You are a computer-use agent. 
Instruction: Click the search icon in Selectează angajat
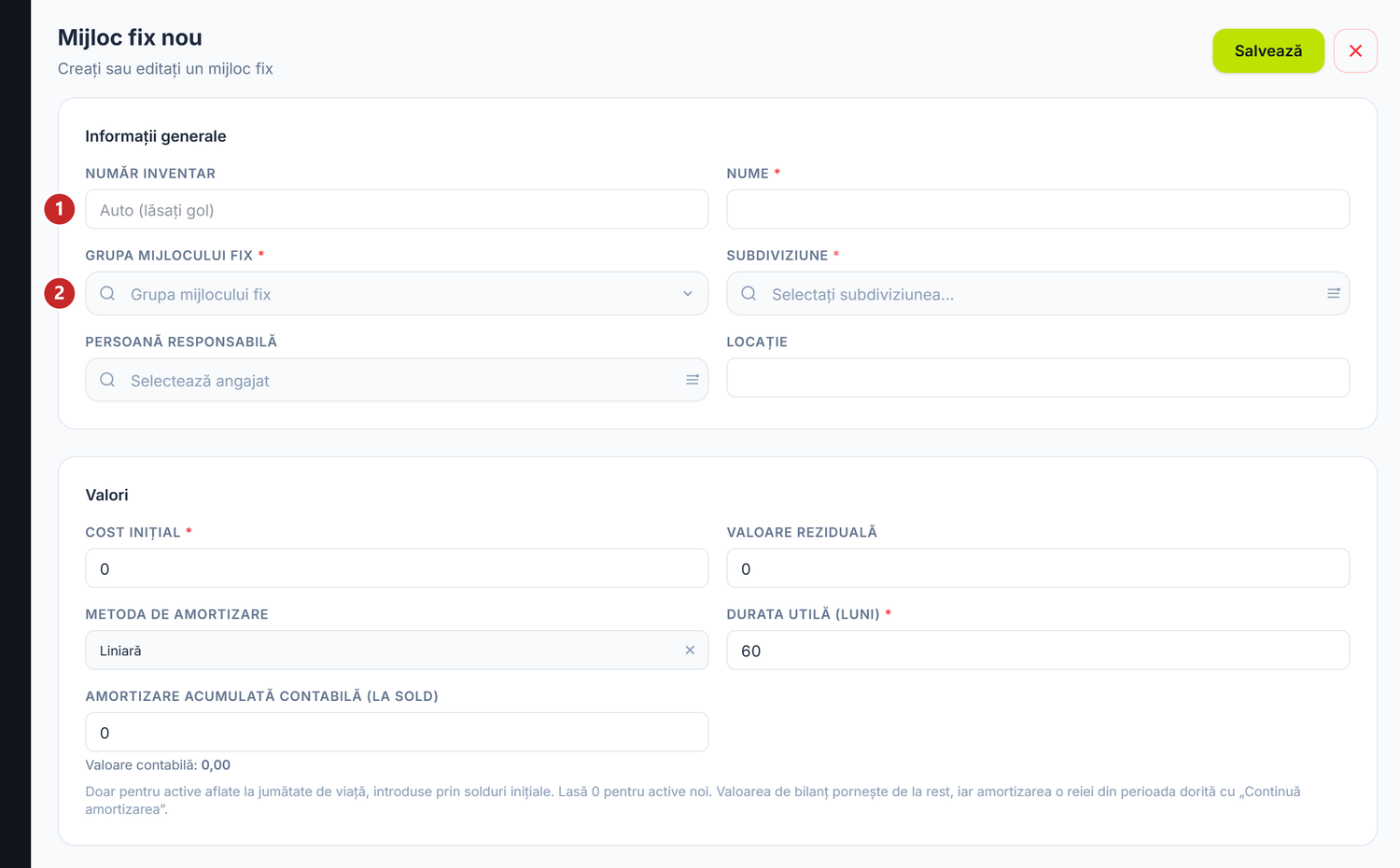(107, 380)
